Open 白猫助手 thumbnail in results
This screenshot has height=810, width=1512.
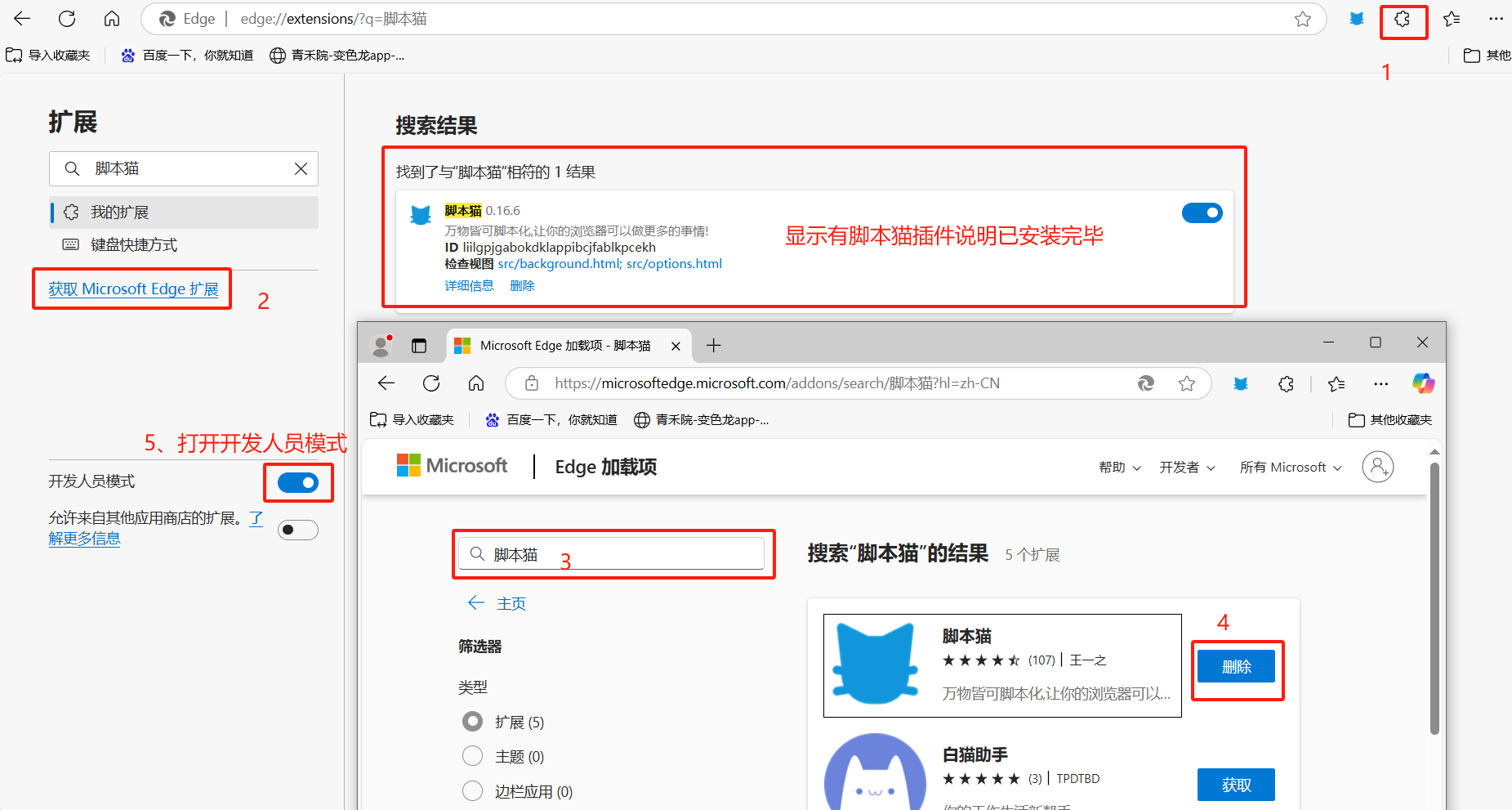coord(875,772)
